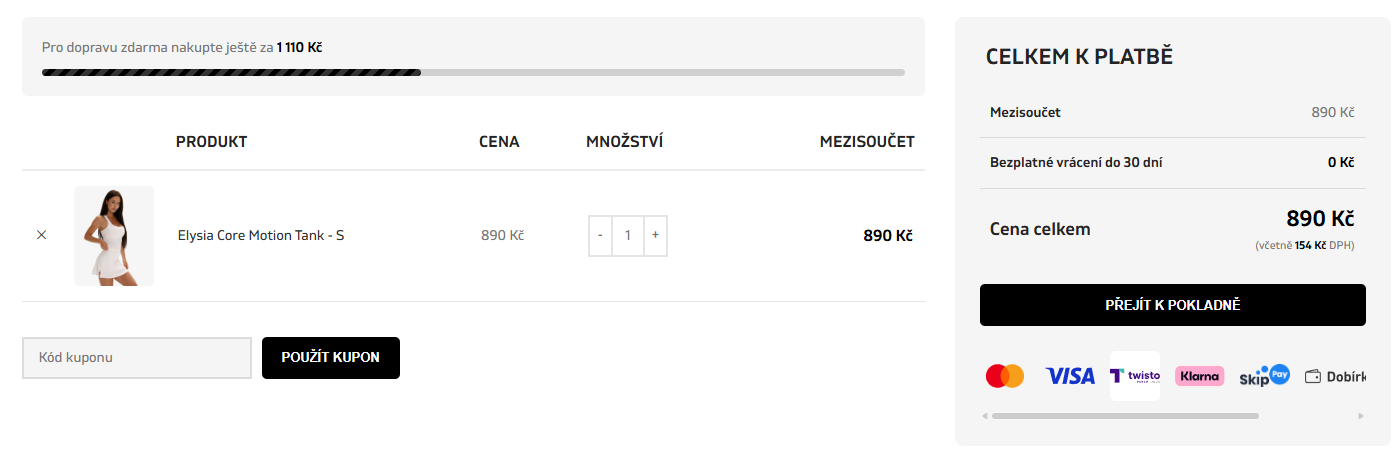Proceed with Přejít k pokladně button

[x=1172, y=305]
